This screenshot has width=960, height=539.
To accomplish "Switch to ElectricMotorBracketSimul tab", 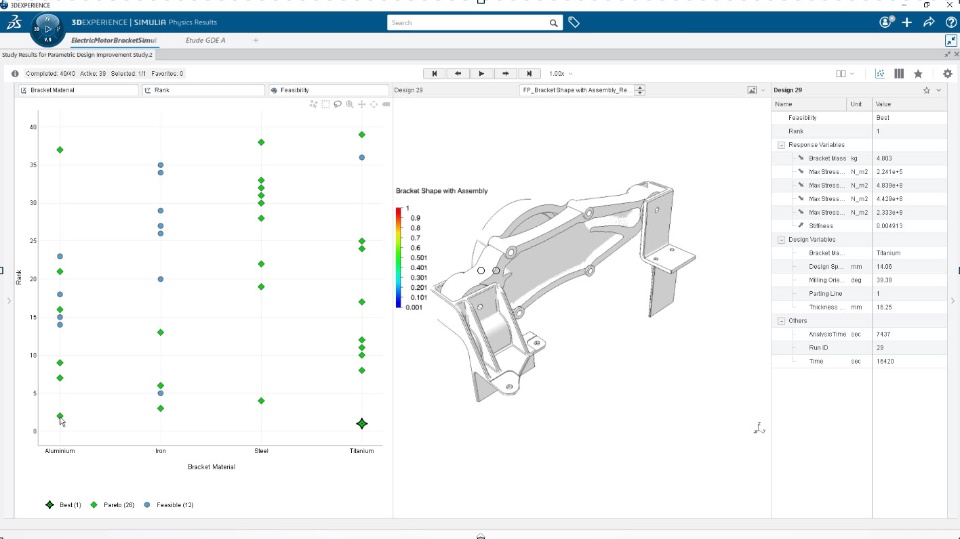I will point(113,40).
